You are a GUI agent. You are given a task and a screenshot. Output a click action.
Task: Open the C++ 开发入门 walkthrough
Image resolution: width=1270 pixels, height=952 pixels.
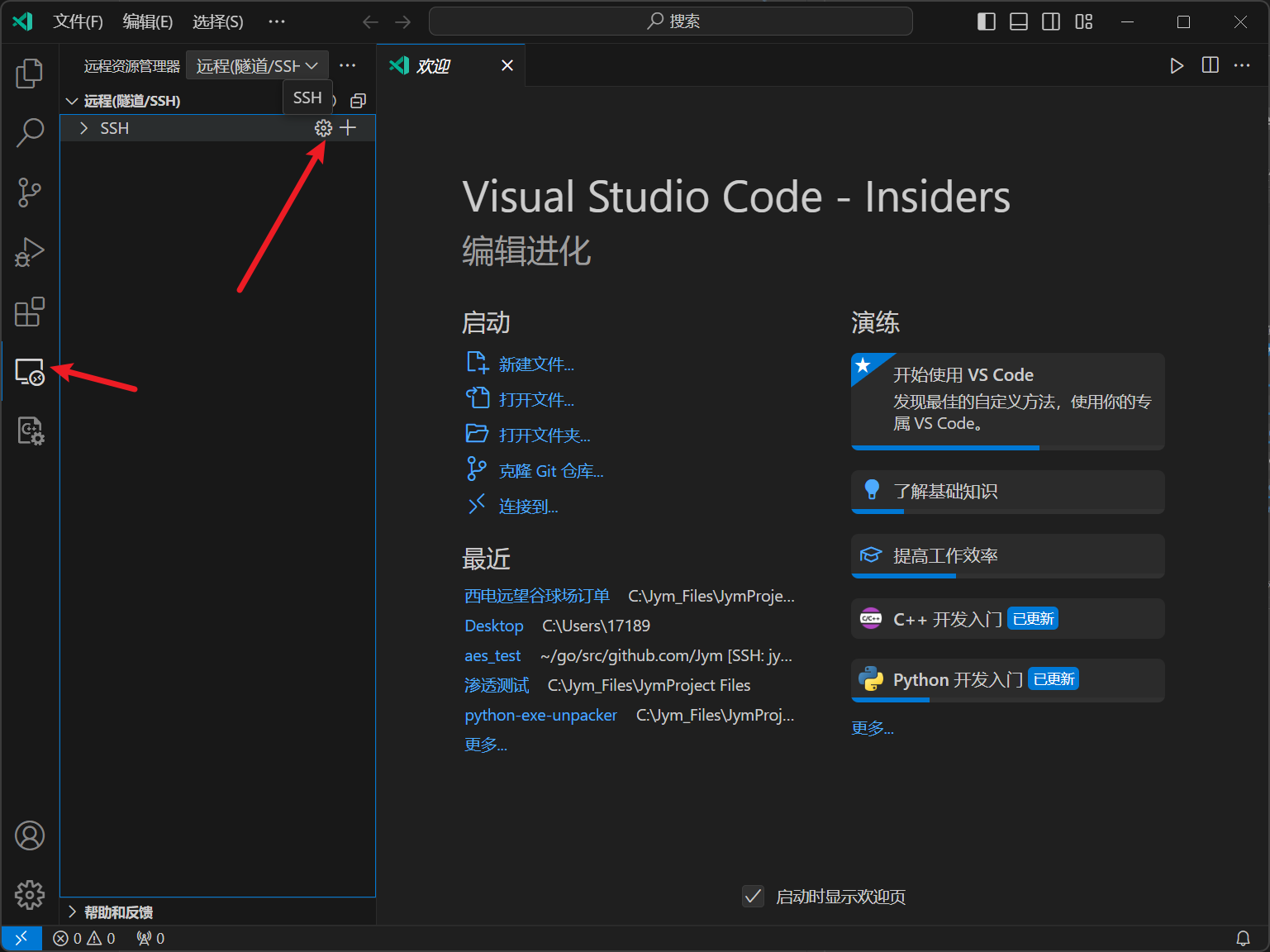pos(1008,619)
